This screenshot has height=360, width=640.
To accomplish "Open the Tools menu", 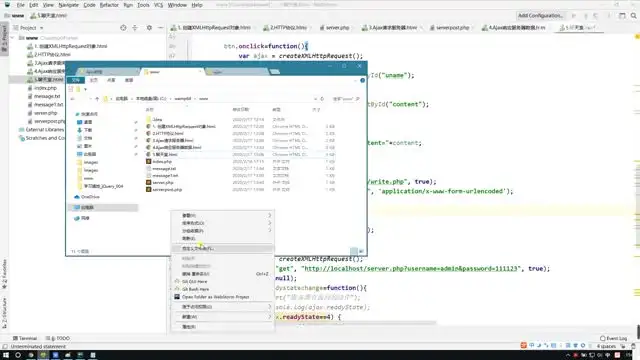I will [143, 5].
